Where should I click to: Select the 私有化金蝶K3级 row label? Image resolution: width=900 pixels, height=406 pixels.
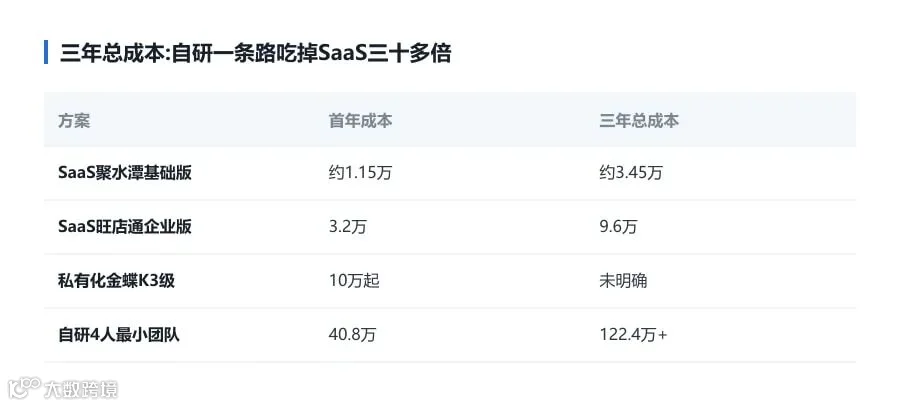[x=117, y=281]
